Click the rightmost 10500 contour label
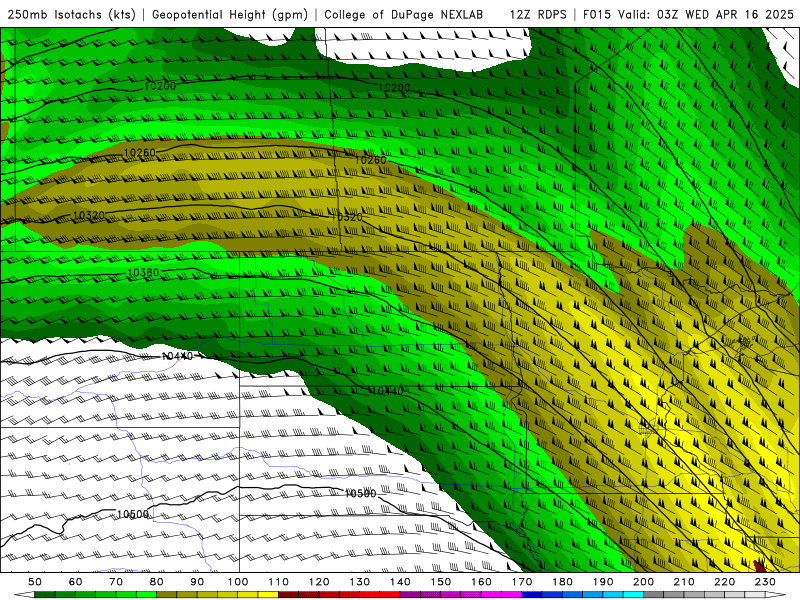Screen dimensions: 800x600 tap(360, 493)
